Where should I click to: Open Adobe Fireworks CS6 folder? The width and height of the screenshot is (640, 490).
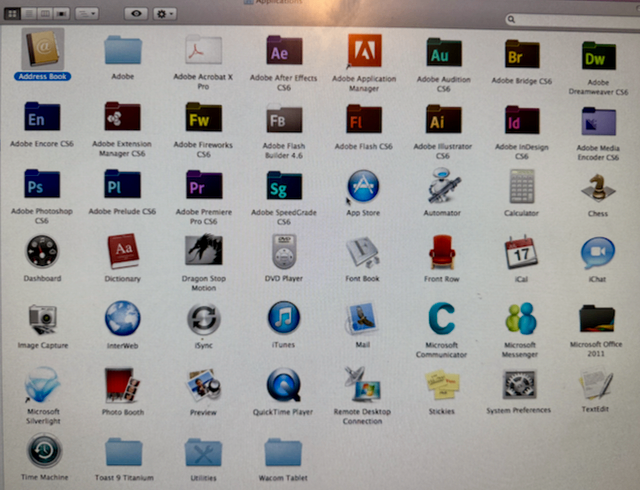203,118
